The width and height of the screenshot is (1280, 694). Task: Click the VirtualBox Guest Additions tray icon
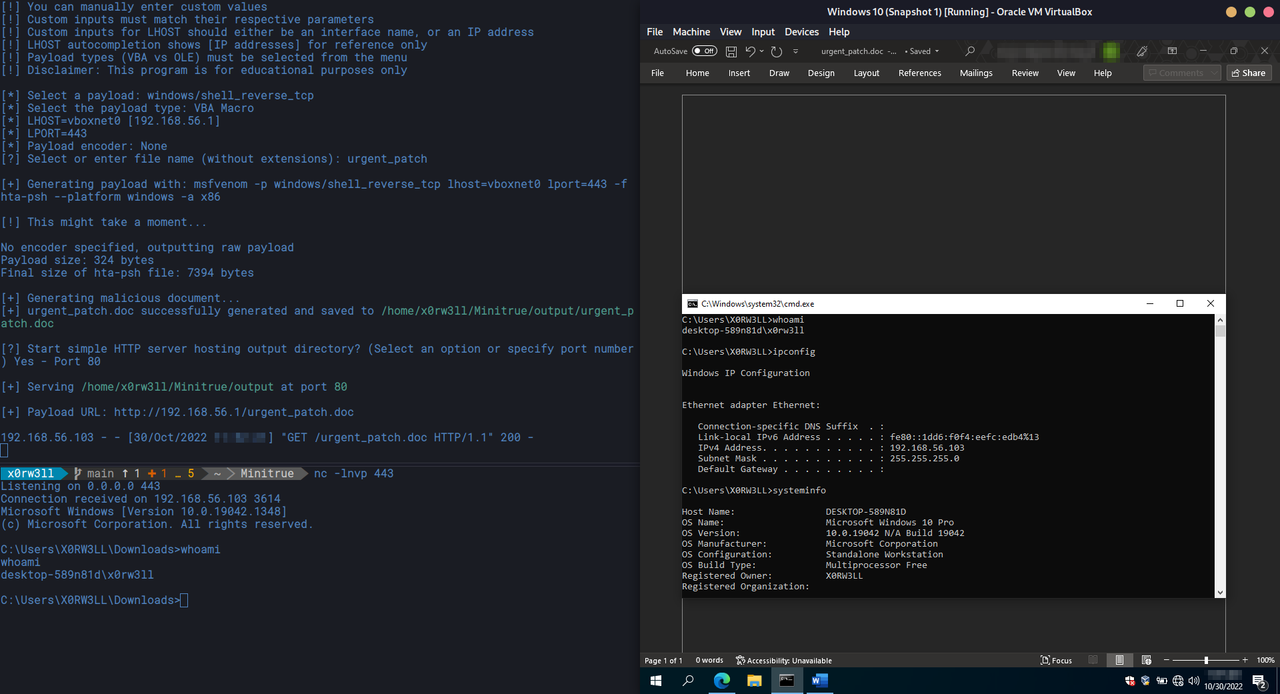coord(1146,681)
